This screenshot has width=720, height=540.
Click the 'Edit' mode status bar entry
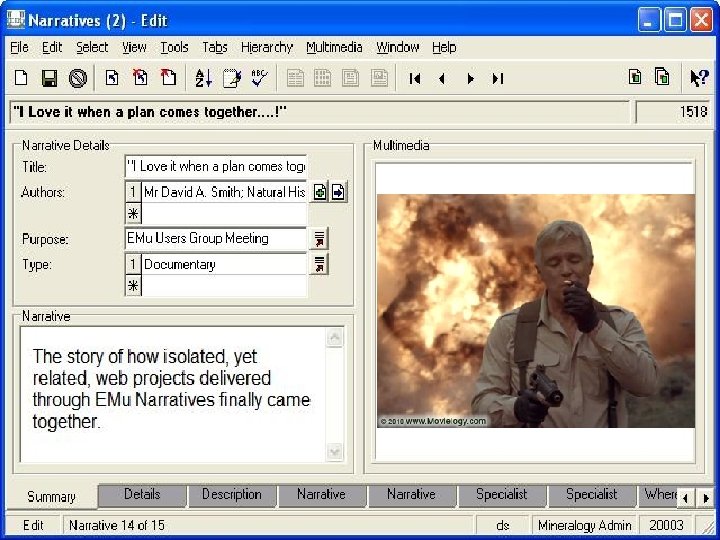(33, 525)
